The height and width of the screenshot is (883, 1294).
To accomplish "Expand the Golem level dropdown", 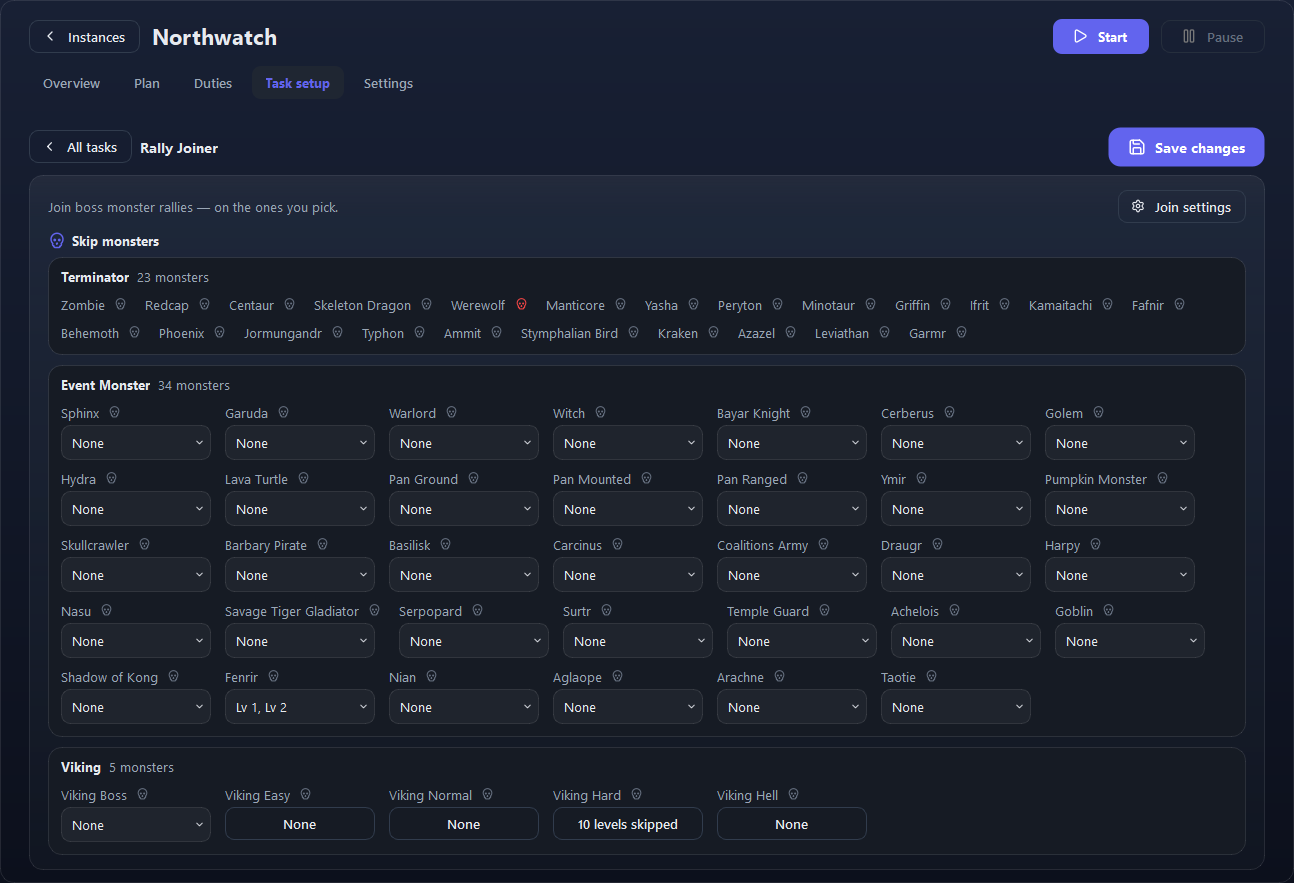I will (1120, 443).
